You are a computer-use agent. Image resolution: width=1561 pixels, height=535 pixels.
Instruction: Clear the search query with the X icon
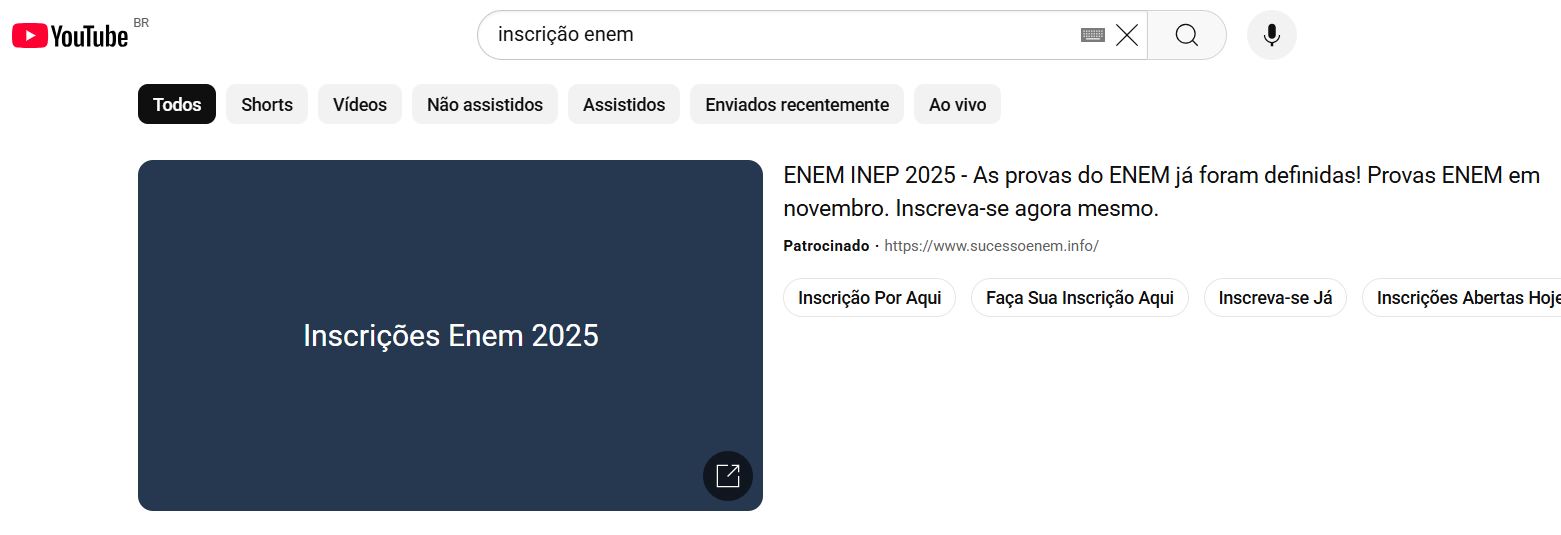(x=1127, y=35)
